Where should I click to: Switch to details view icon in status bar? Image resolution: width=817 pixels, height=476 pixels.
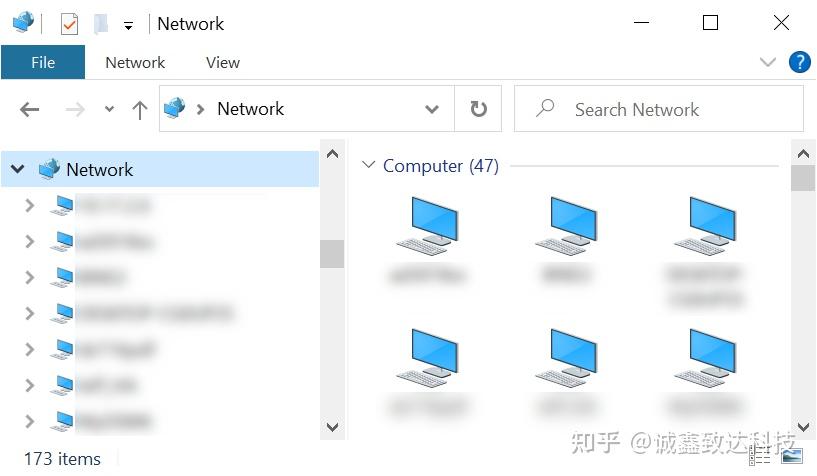(x=760, y=456)
